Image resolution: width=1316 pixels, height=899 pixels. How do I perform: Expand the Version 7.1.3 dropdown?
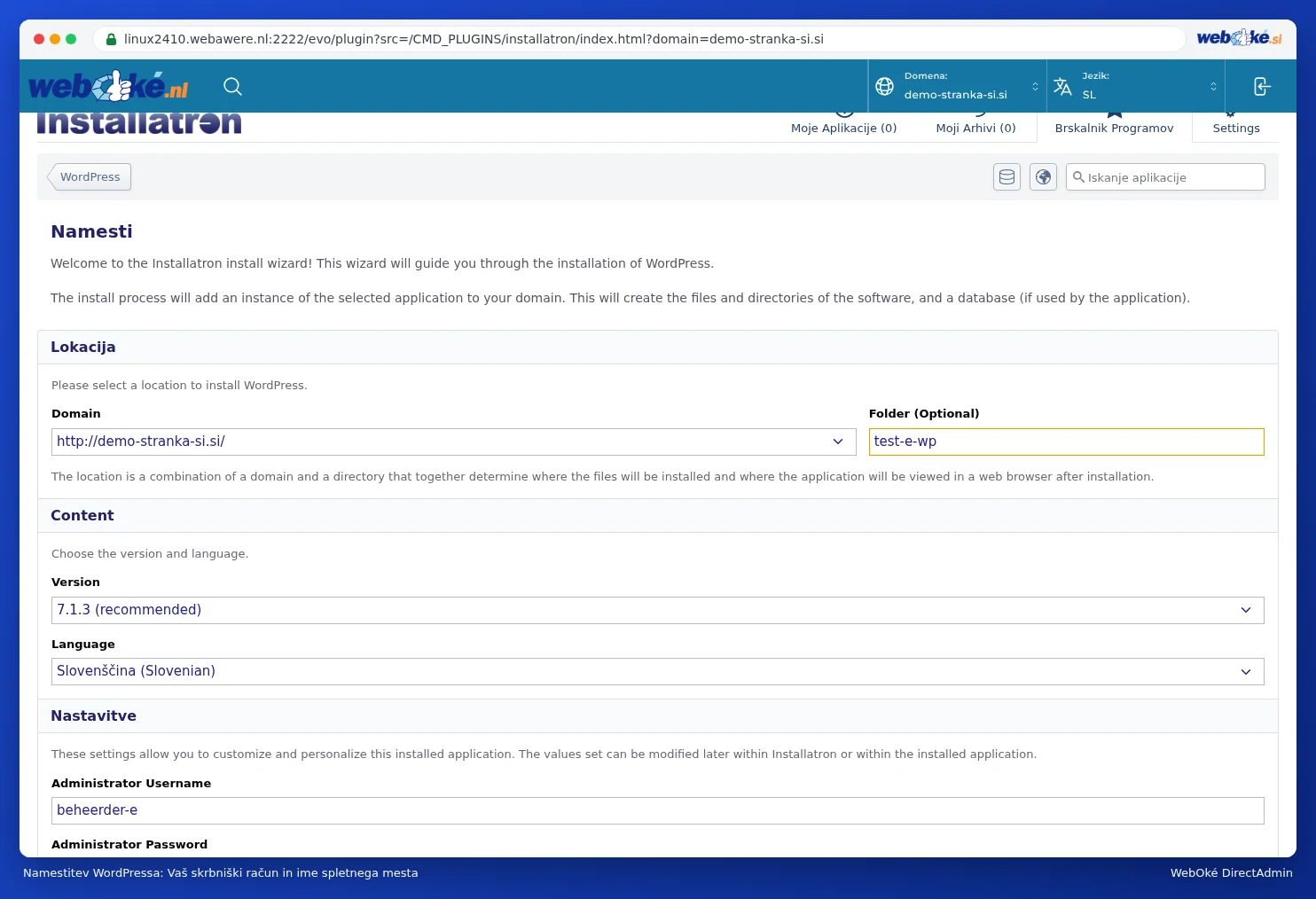658,610
